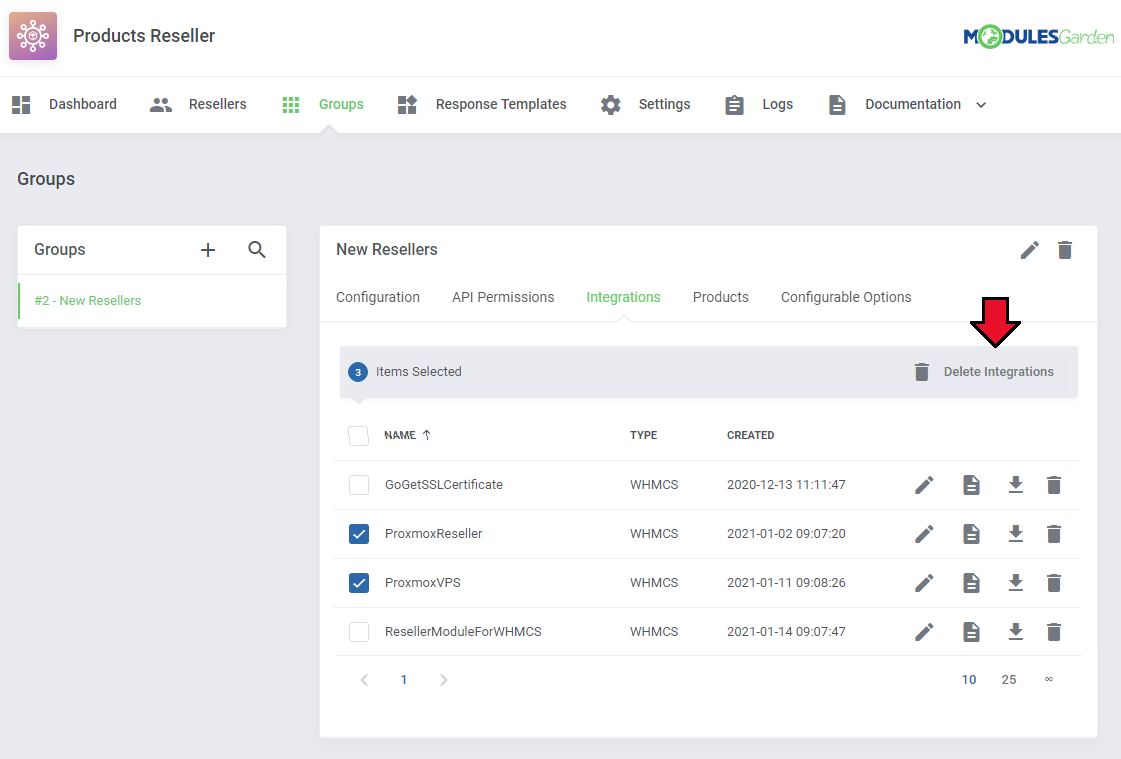Open the ModulesGarden logo link
1121x759 pixels.
click(1038, 36)
